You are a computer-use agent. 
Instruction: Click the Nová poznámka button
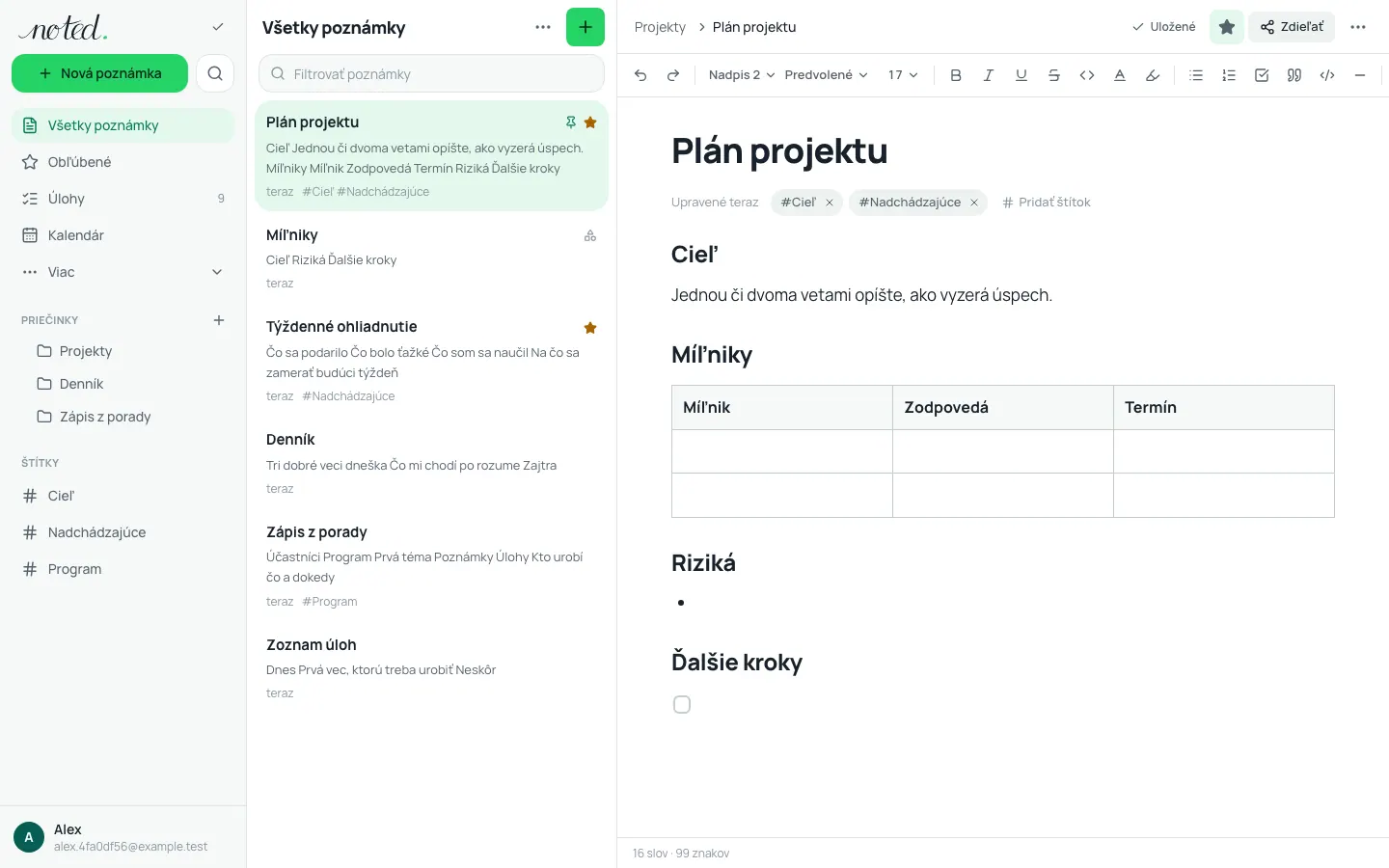[100, 73]
